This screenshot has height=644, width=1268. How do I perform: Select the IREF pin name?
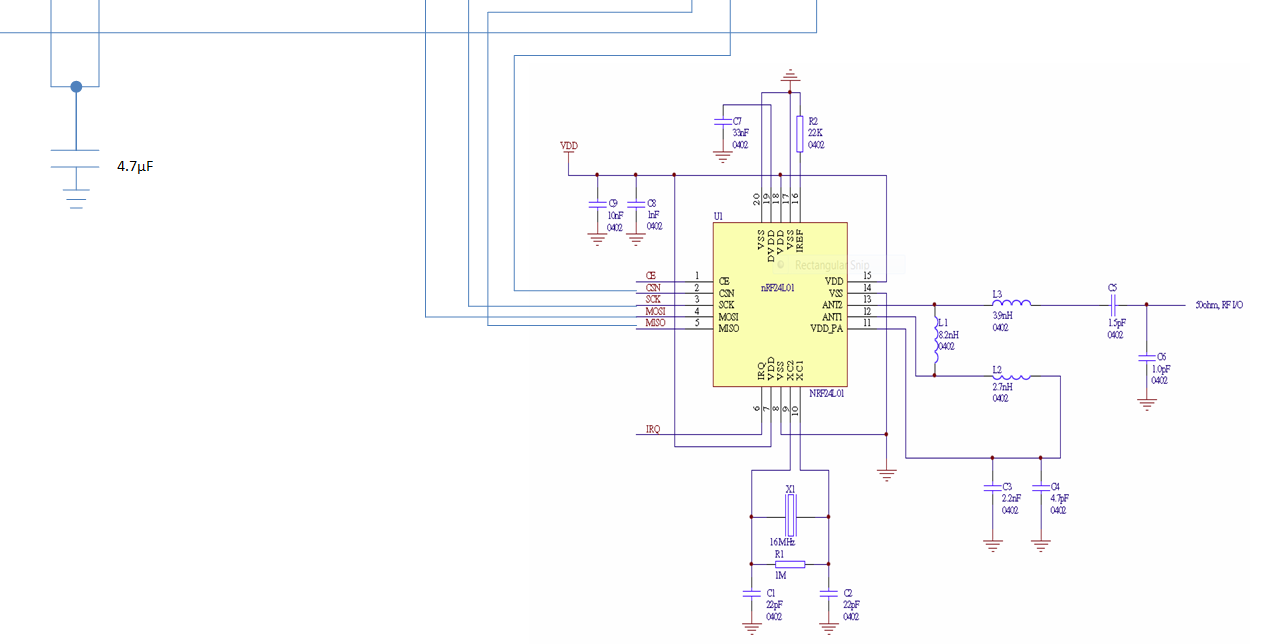(799, 241)
